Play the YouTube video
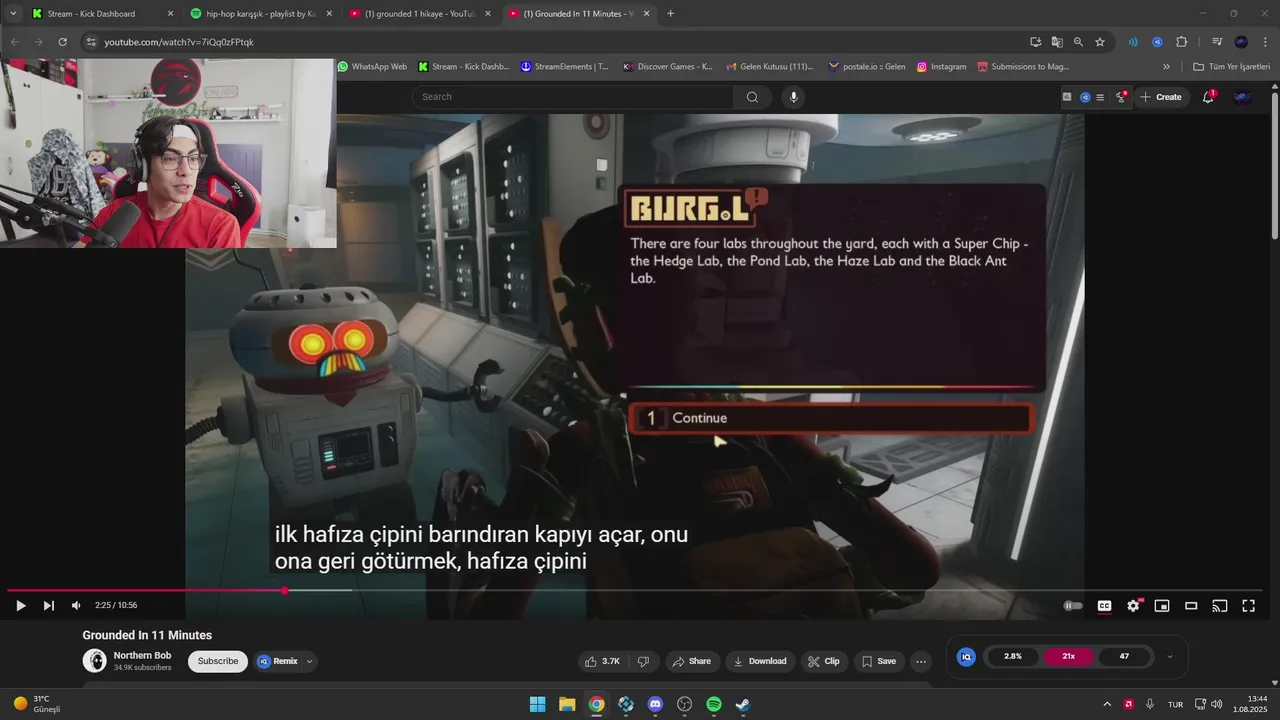 tap(20, 606)
